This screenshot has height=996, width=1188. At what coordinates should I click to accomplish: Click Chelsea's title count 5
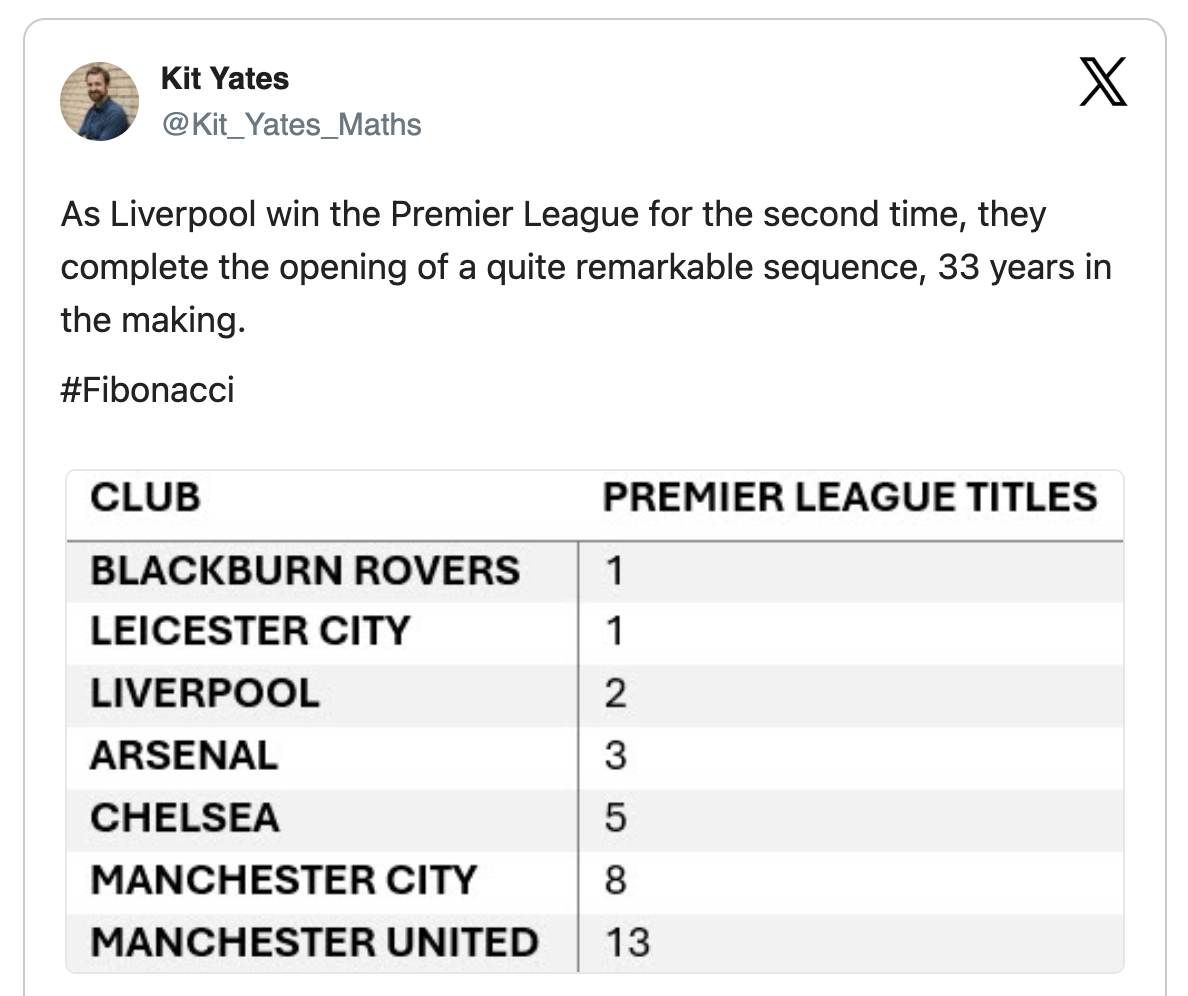tap(616, 818)
